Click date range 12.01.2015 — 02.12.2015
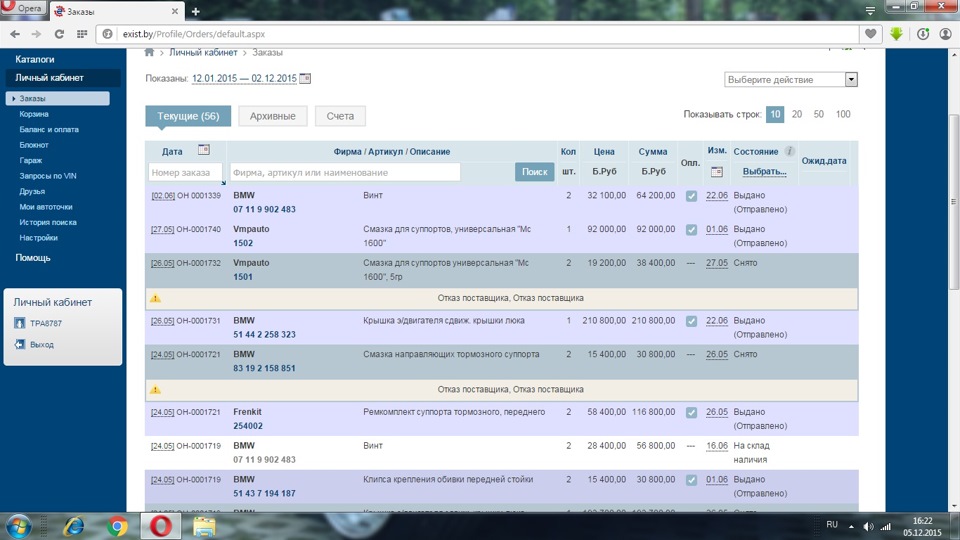The width and height of the screenshot is (960, 540). point(244,78)
